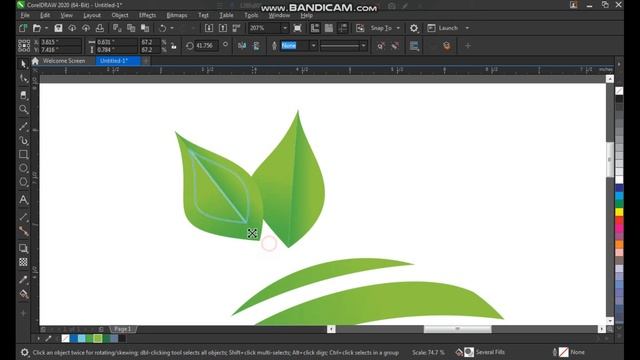Toggle the show guidelines icon
The image size is (640, 360).
[343, 28]
